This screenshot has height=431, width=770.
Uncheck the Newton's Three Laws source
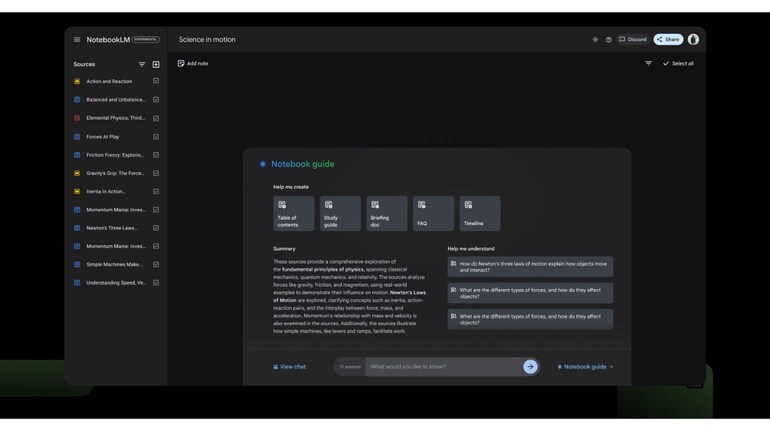(156, 228)
